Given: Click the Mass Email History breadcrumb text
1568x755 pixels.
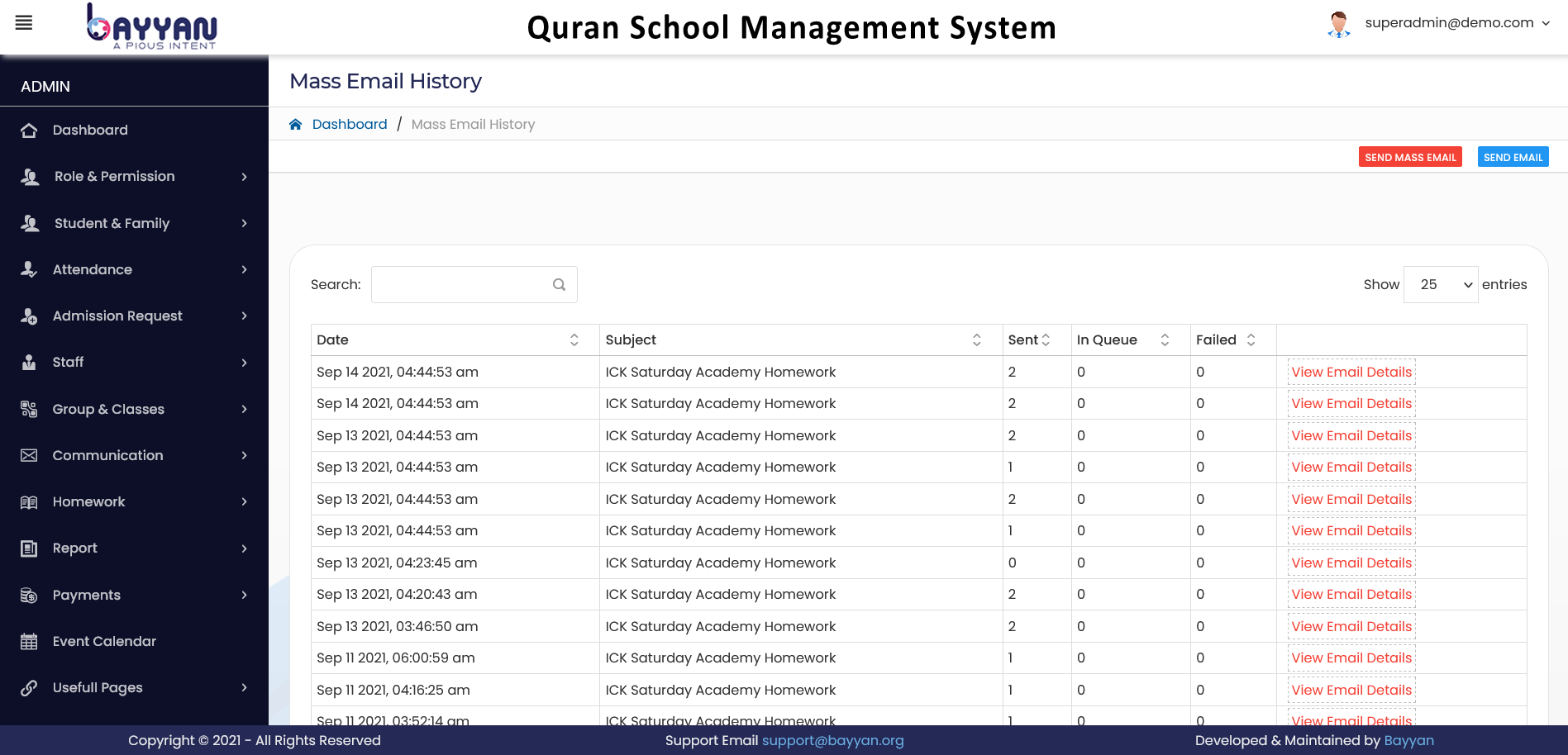Looking at the screenshot, I should pos(473,124).
